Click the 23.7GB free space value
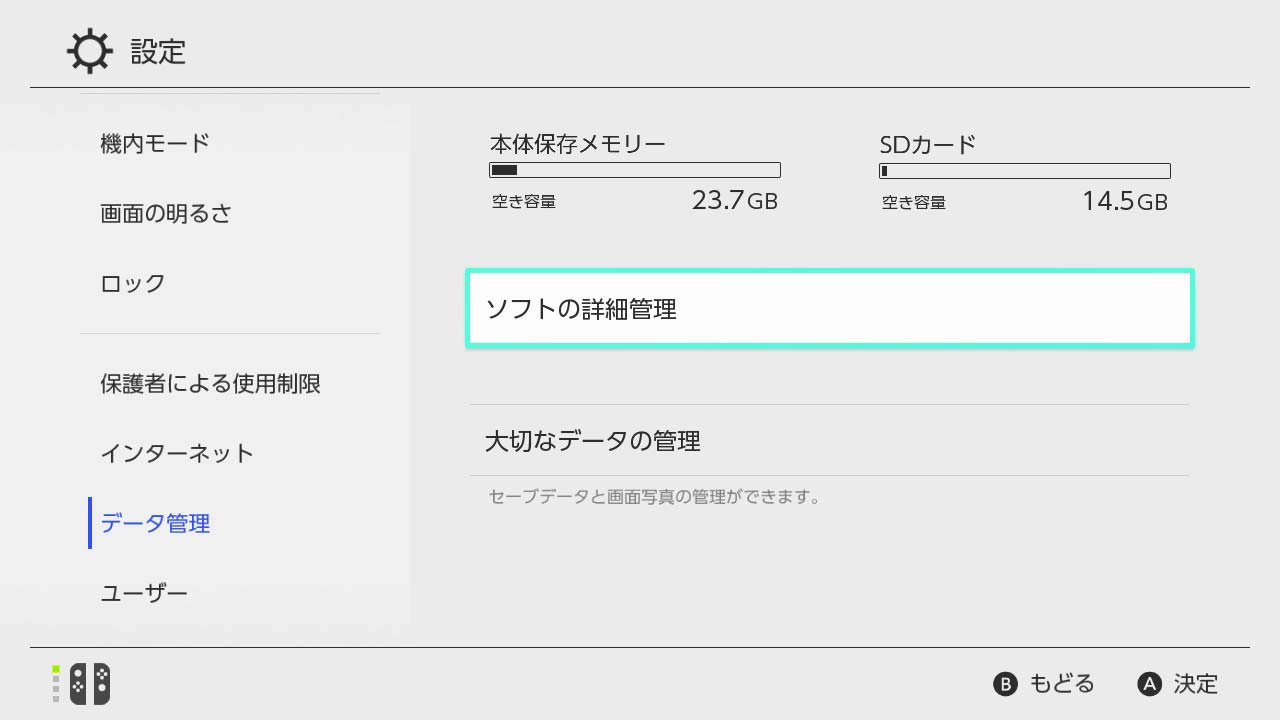1280x720 pixels. point(734,201)
